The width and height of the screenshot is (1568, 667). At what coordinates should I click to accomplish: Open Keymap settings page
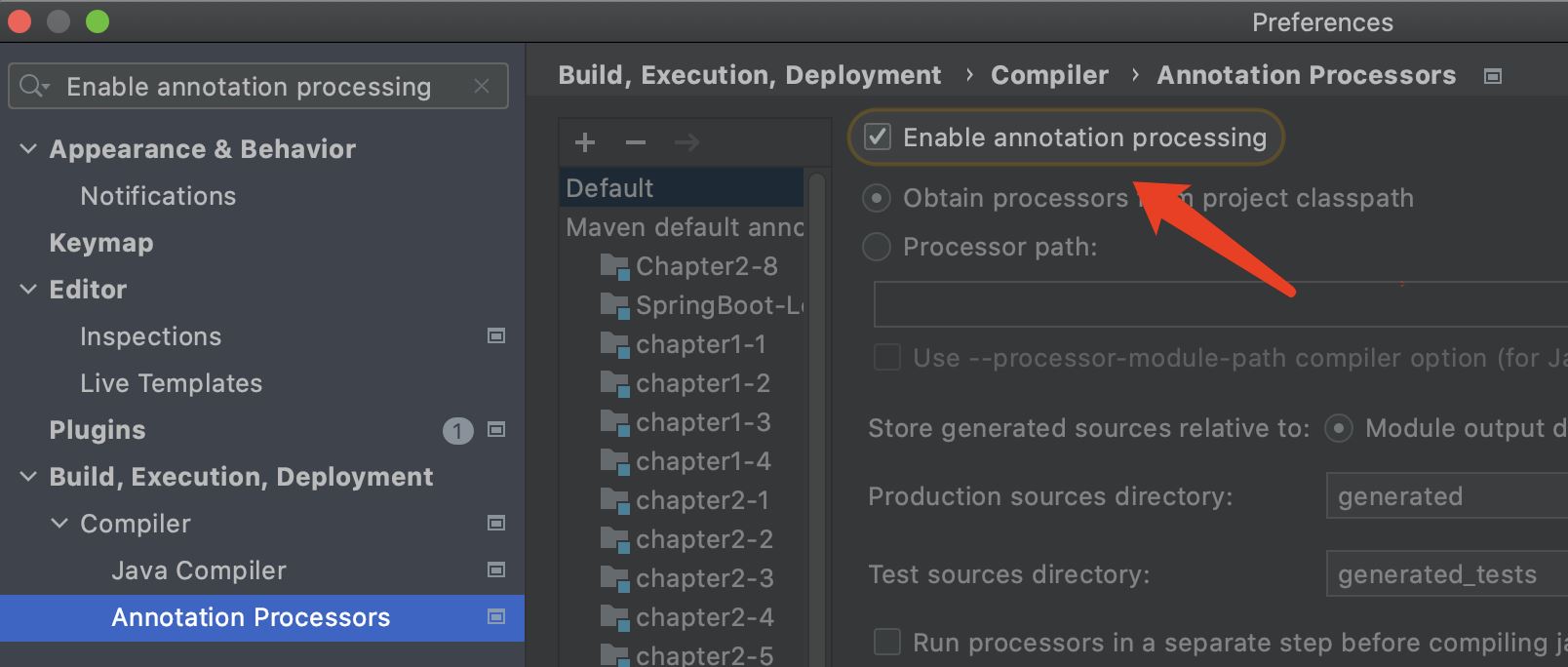pyautogui.click(x=101, y=243)
